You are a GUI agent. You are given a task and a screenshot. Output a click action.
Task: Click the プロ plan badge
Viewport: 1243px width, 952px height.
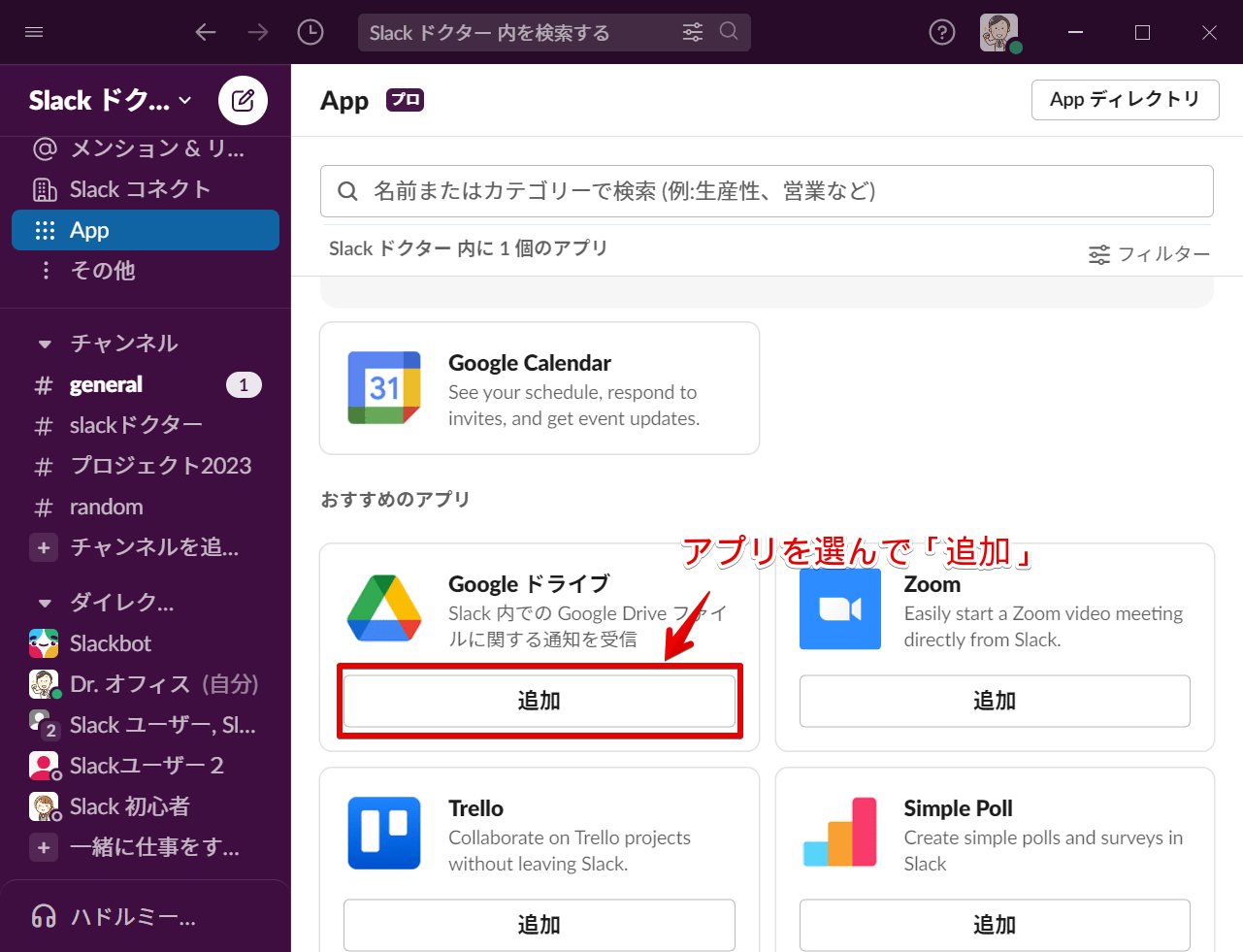(x=406, y=99)
